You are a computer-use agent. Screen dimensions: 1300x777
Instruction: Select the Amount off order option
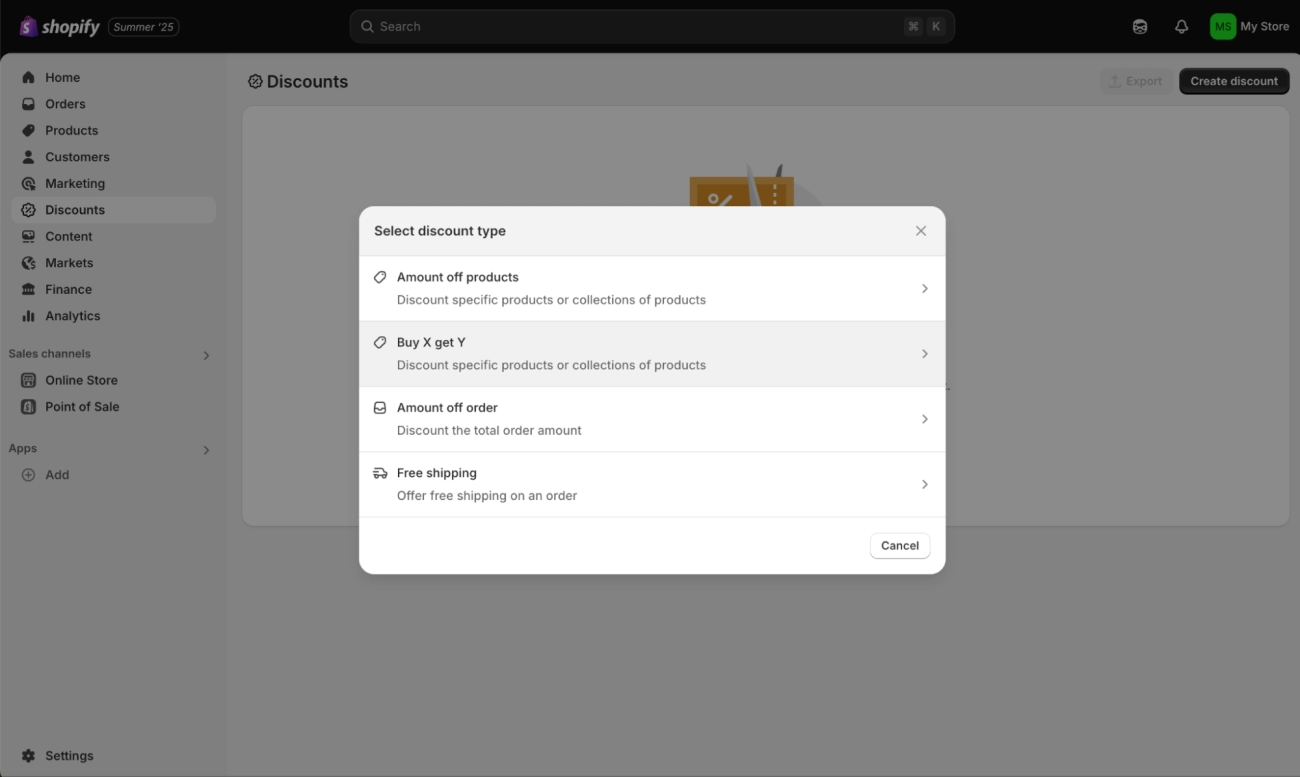(652, 419)
